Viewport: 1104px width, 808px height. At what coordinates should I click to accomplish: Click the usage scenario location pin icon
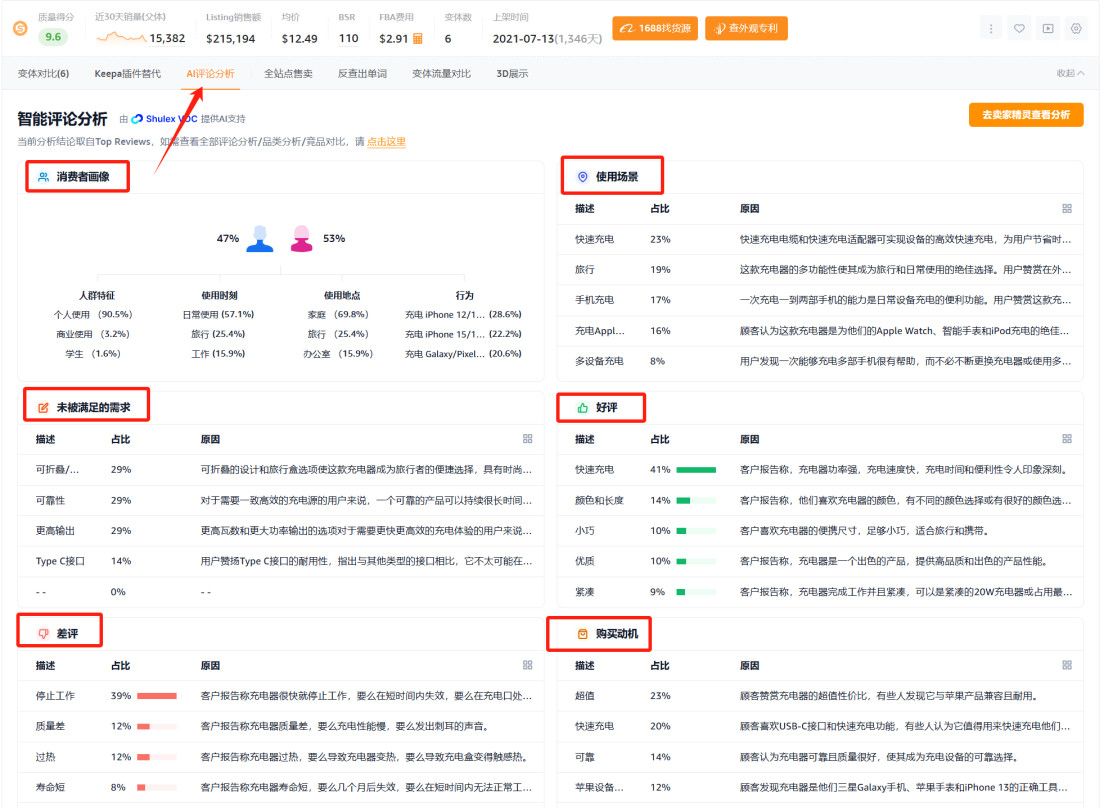click(x=582, y=177)
